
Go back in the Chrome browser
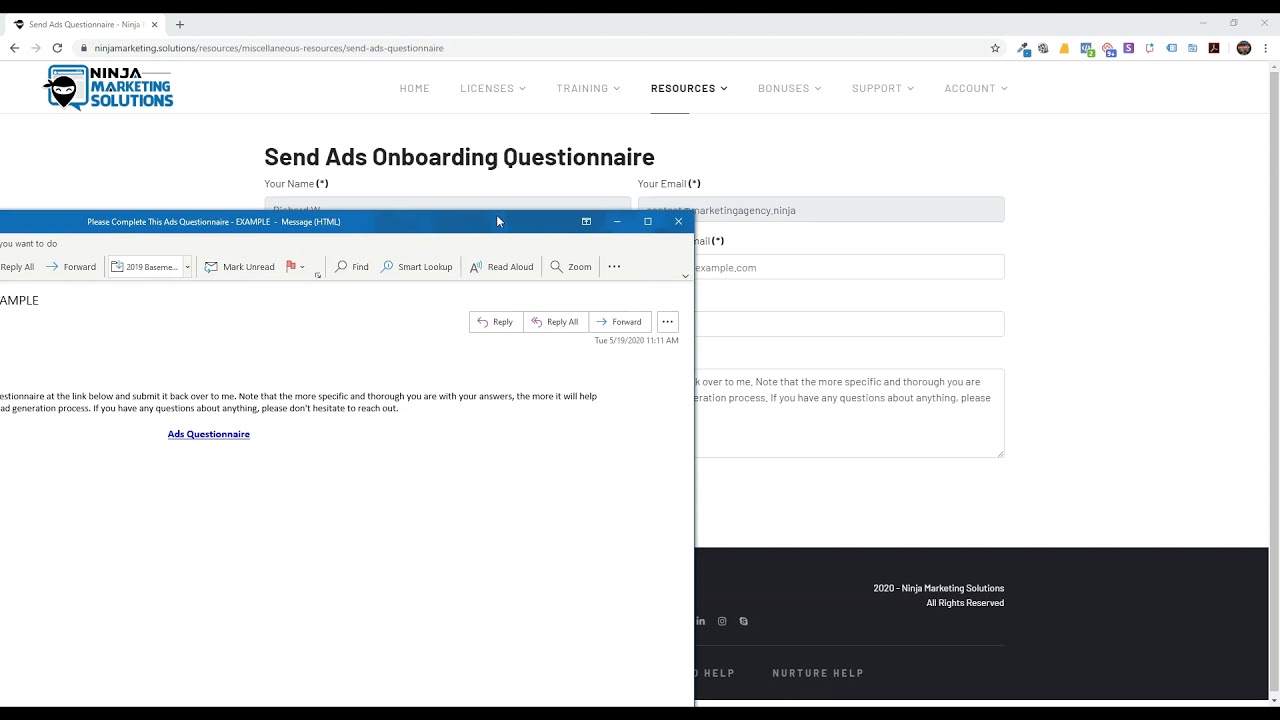pyautogui.click(x=14, y=48)
